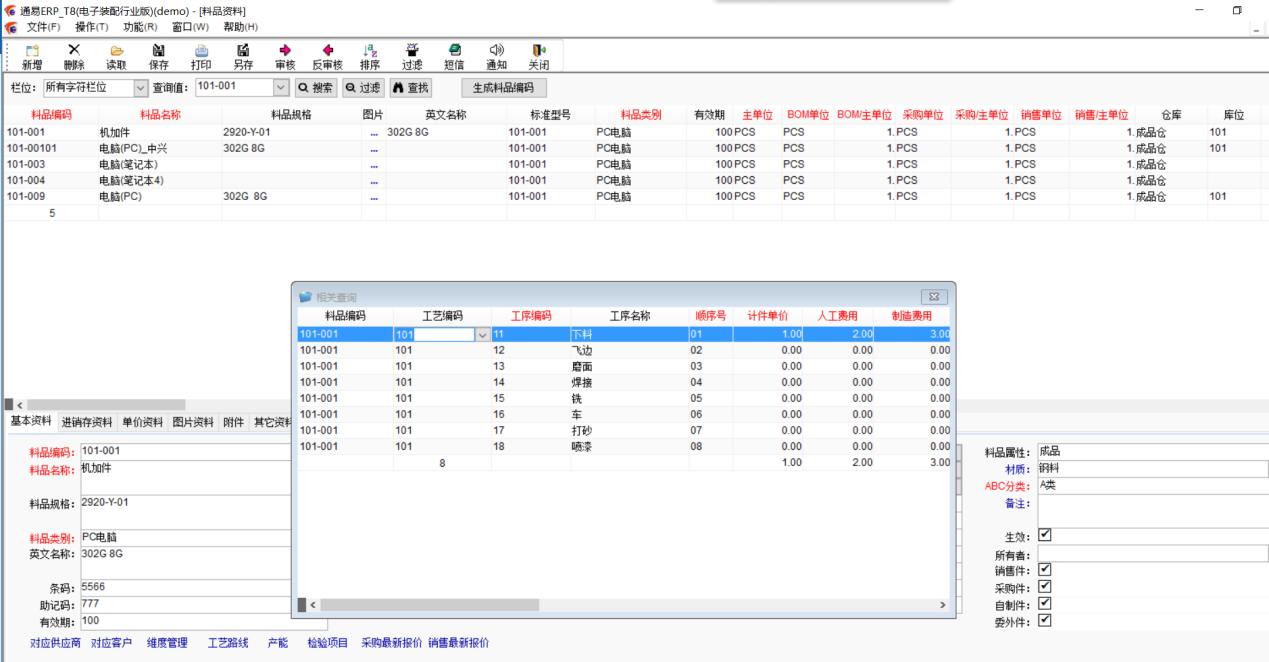Click the 生成料品编码 button

504,88
